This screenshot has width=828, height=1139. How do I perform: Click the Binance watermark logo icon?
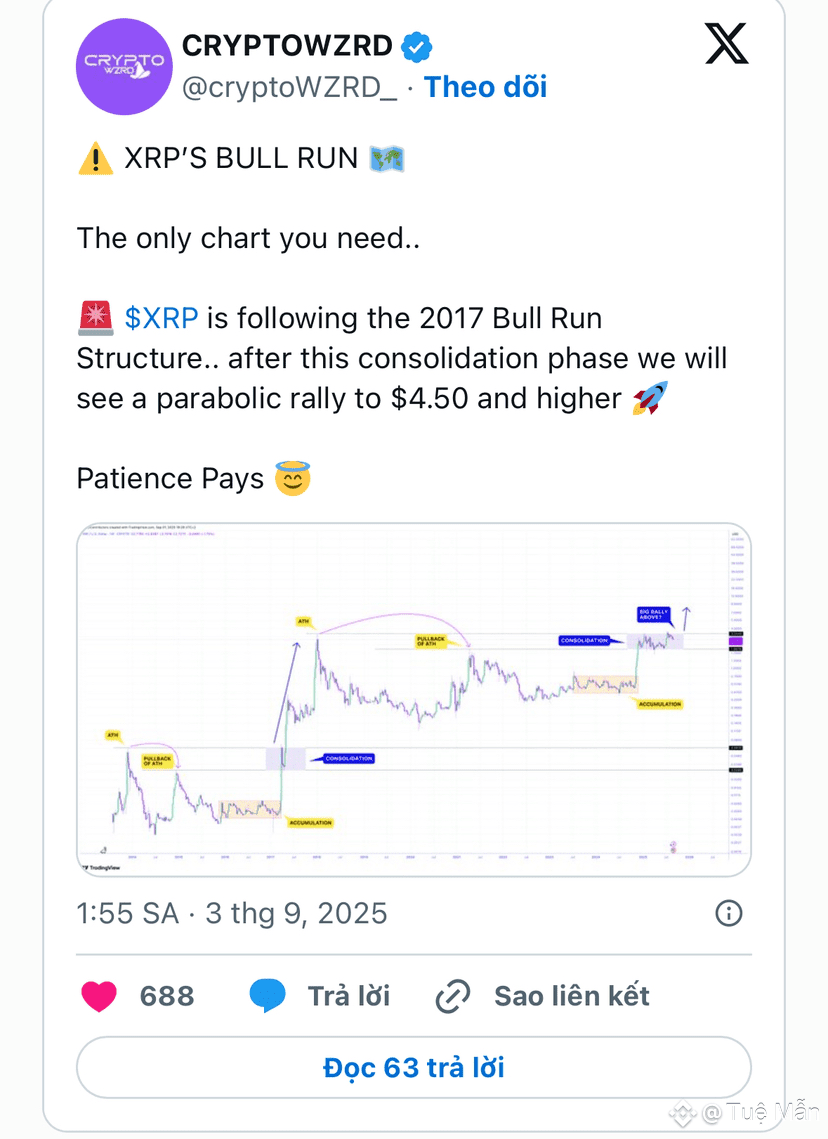pos(682,1113)
